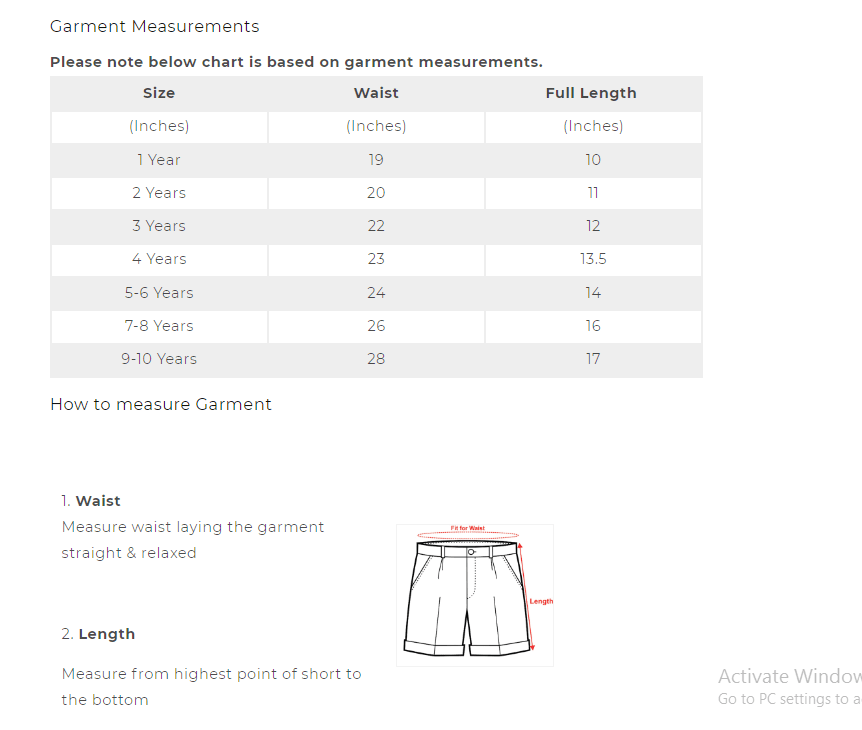Select the Waist column header
Image resolution: width=862 pixels, height=730 pixels.
[376, 93]
